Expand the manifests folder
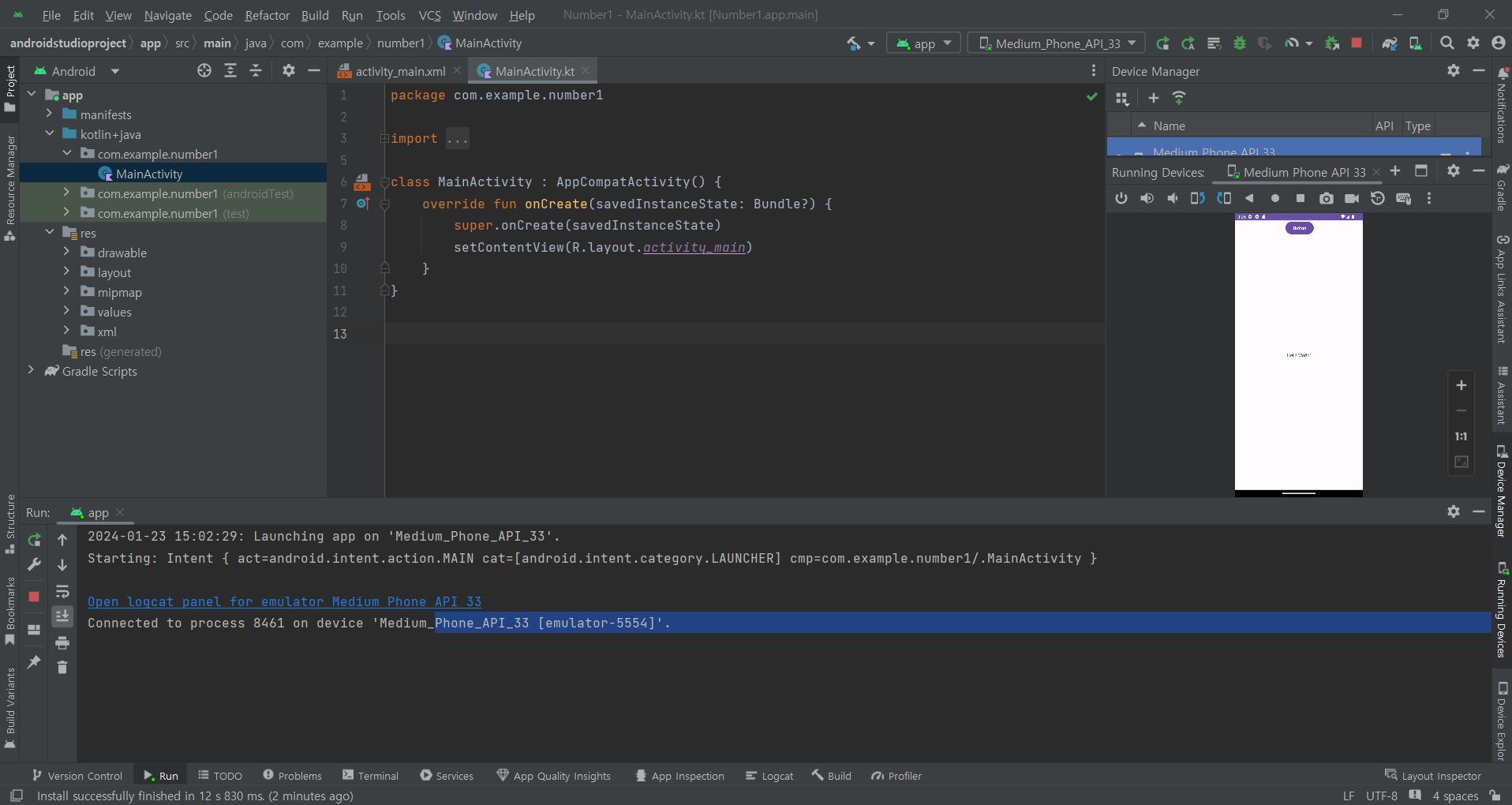This screenshot has width=1512, height=805. (x=50, y=114)
